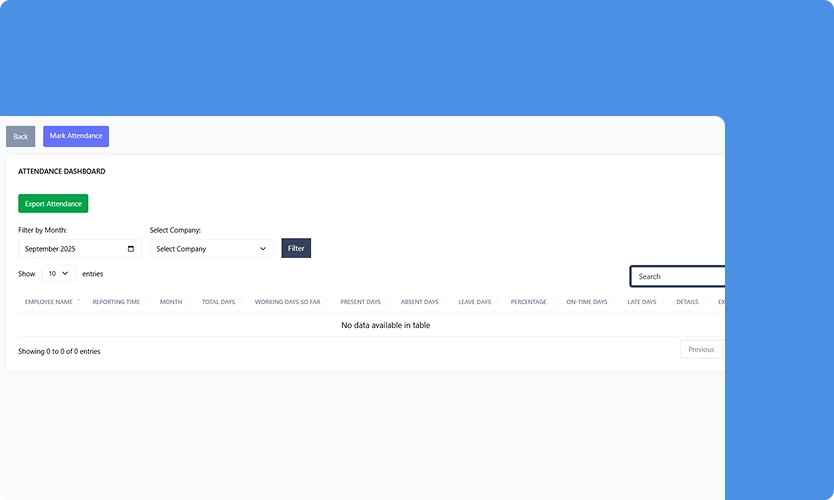Viewport: 834px width, 500px height.
Task: Go to the Previous page of entries
Action: click(x=700, y=350)
